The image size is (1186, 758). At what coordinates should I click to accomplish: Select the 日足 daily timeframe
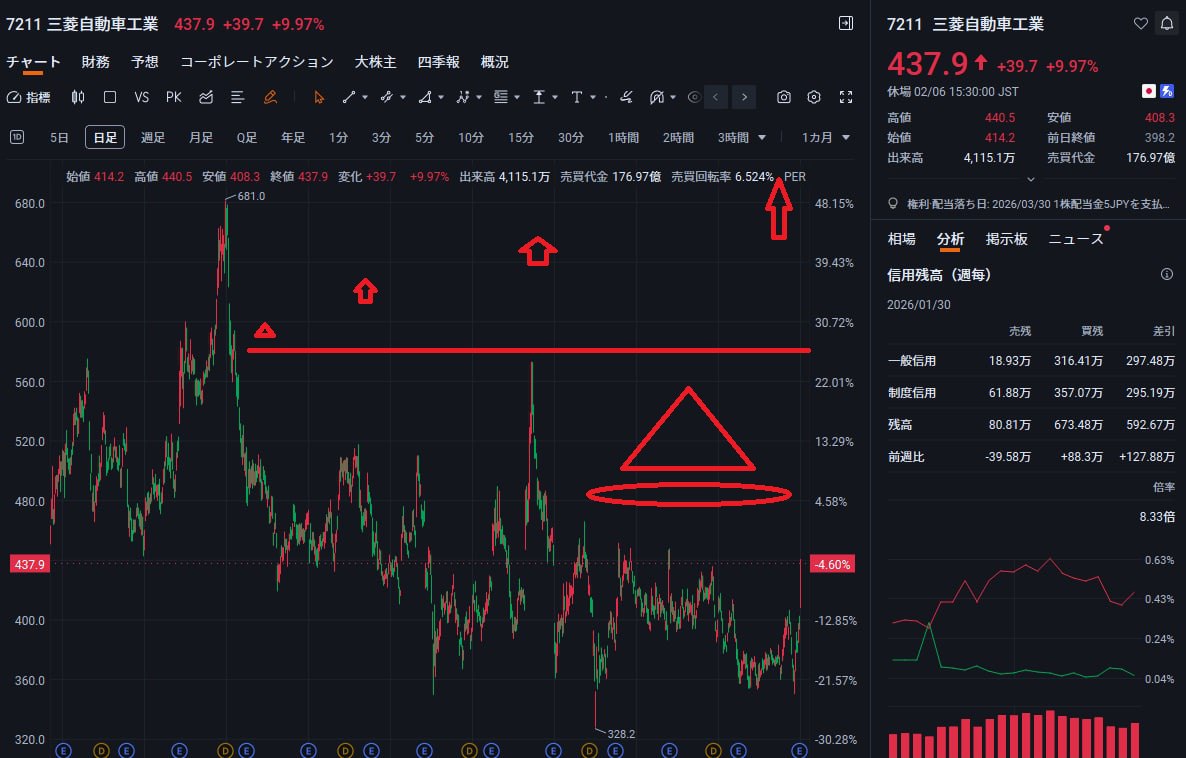pyautogui.click(x=105, y=137)
